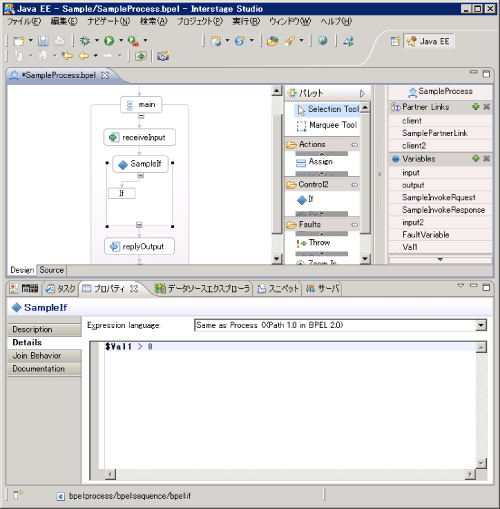500x509 pixels.
Task: Delete Variable with X icon
Action: [487, 158]
